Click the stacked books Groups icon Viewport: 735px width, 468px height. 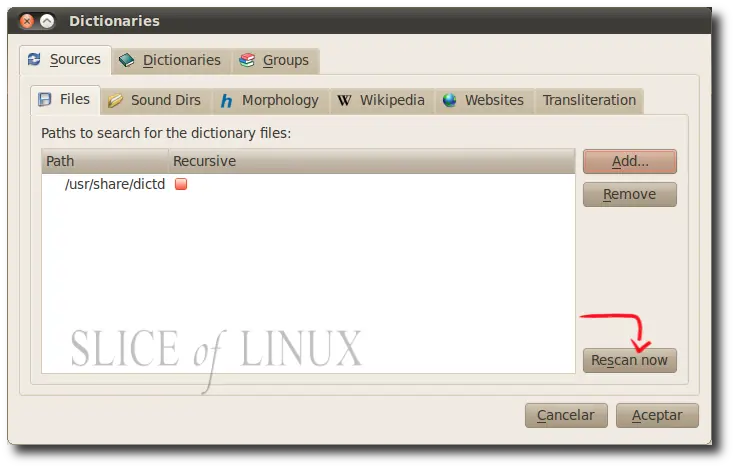(247, 60)
